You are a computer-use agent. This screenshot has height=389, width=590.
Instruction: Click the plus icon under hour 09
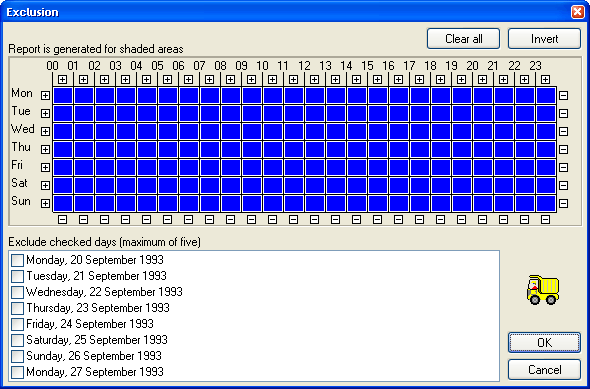pos(252,79)
